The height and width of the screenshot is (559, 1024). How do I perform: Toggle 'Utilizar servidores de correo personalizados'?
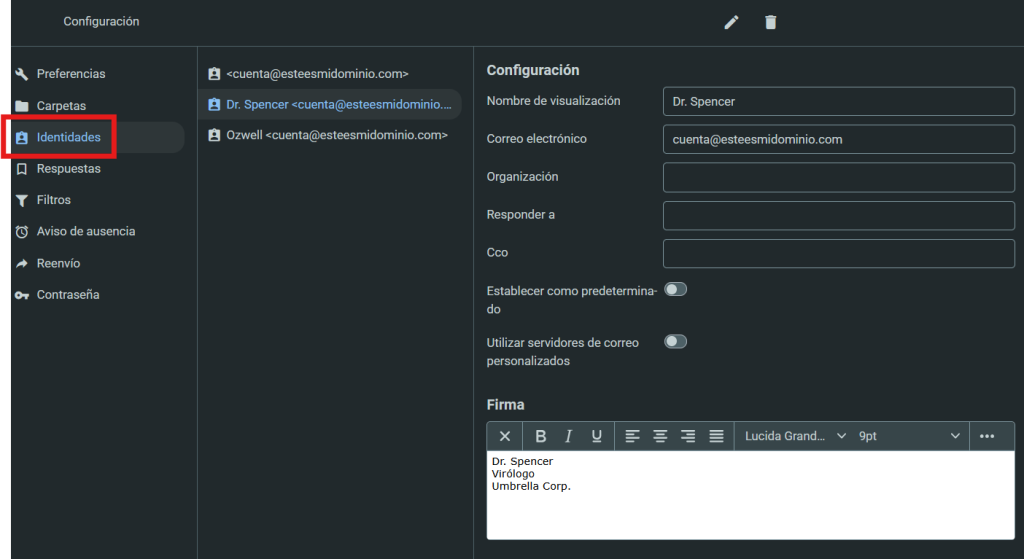[676, 342]
